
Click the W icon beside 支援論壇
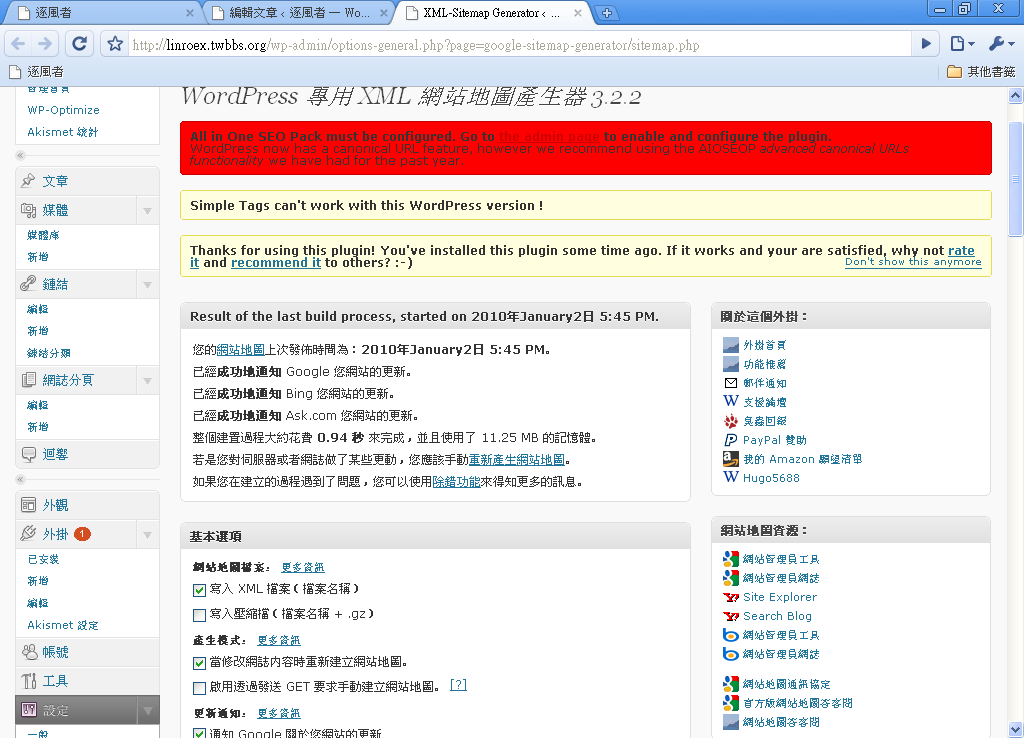[731, 402]
